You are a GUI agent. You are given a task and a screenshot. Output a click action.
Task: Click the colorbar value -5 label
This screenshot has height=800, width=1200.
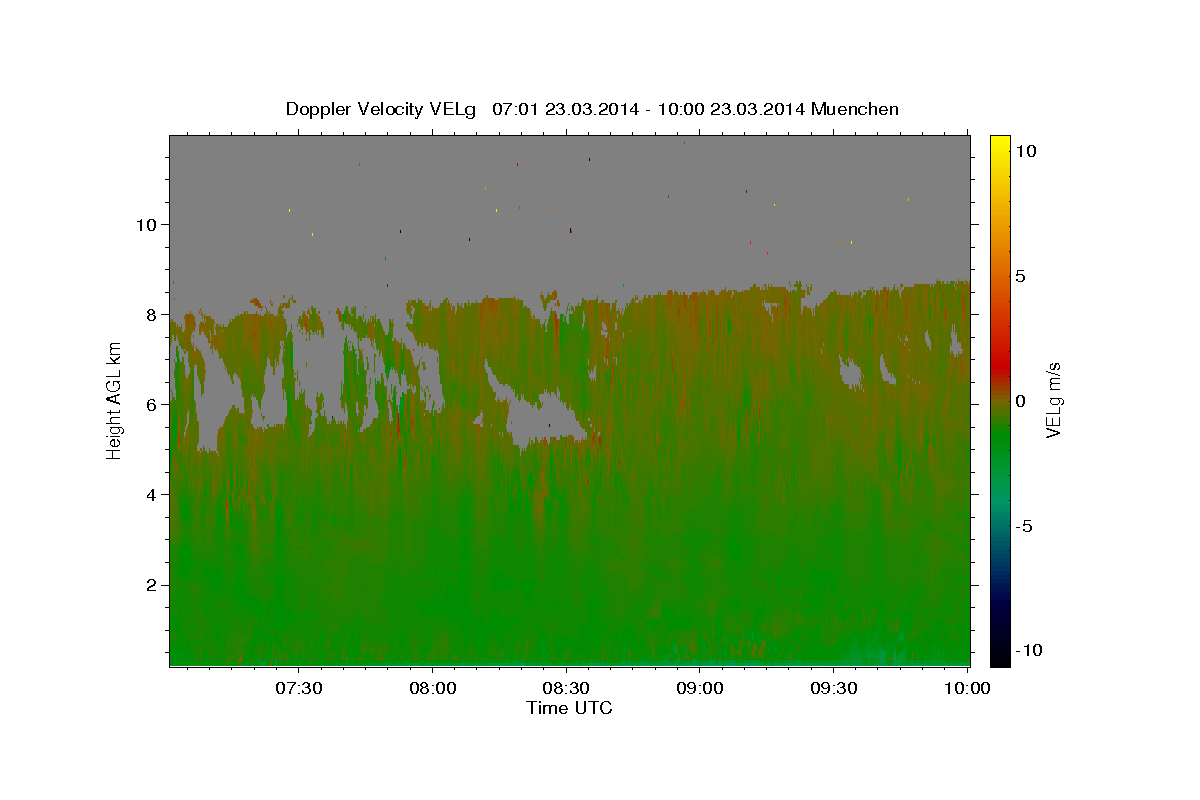(x=1024, y=526)
